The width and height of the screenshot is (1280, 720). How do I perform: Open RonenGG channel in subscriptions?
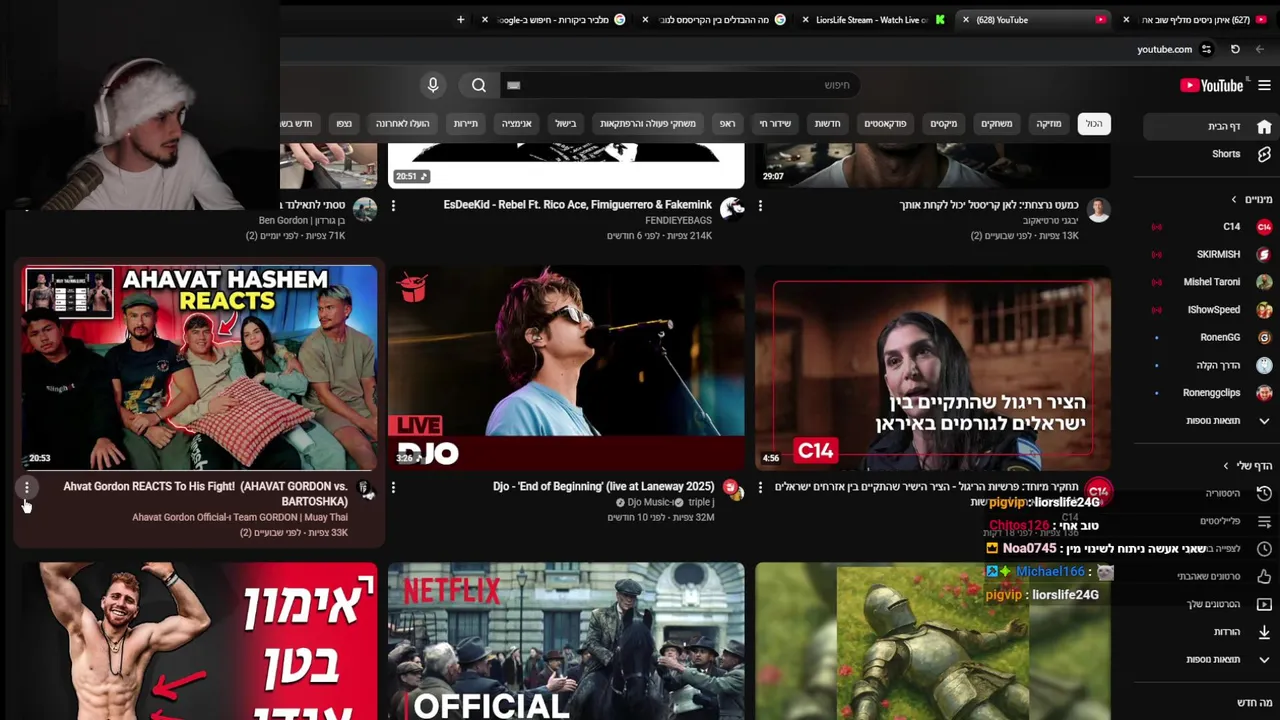tap(1207, 338)
